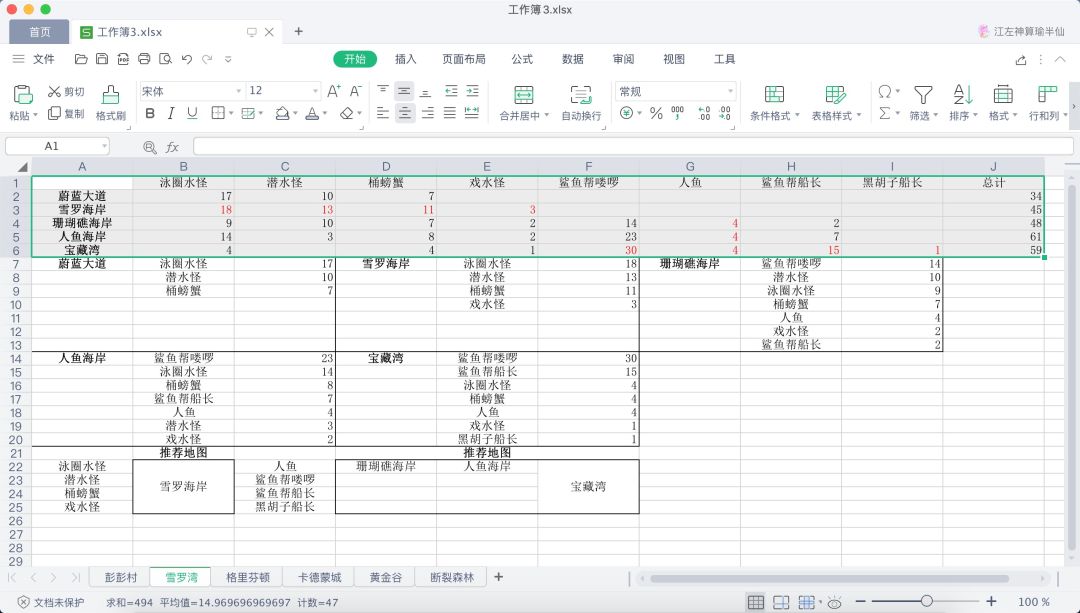The image size is (1080, 613).
Task: Toggle eye protection mode icon
Action: 834,603
